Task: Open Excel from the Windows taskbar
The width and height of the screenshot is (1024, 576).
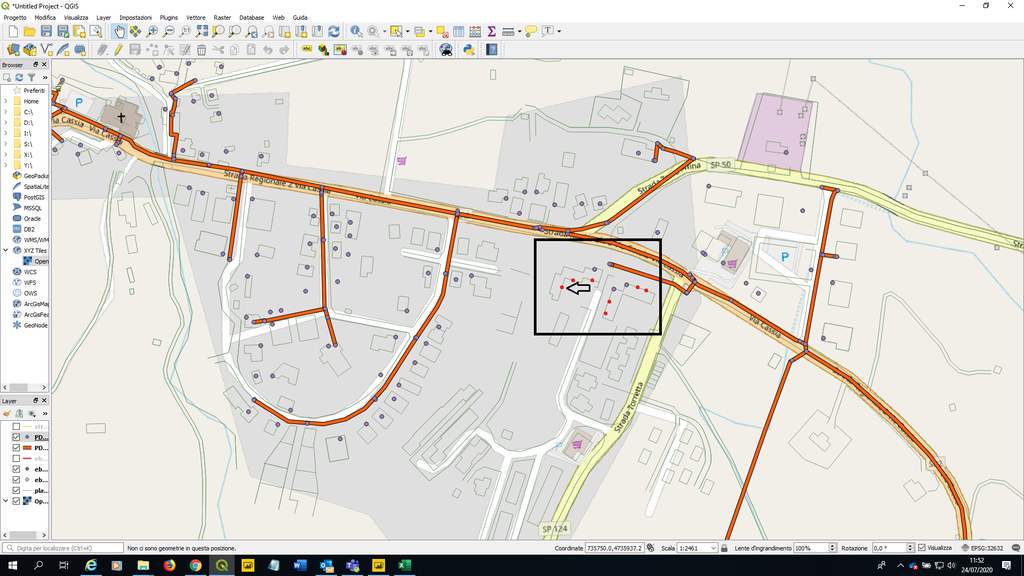Action: 405,566
